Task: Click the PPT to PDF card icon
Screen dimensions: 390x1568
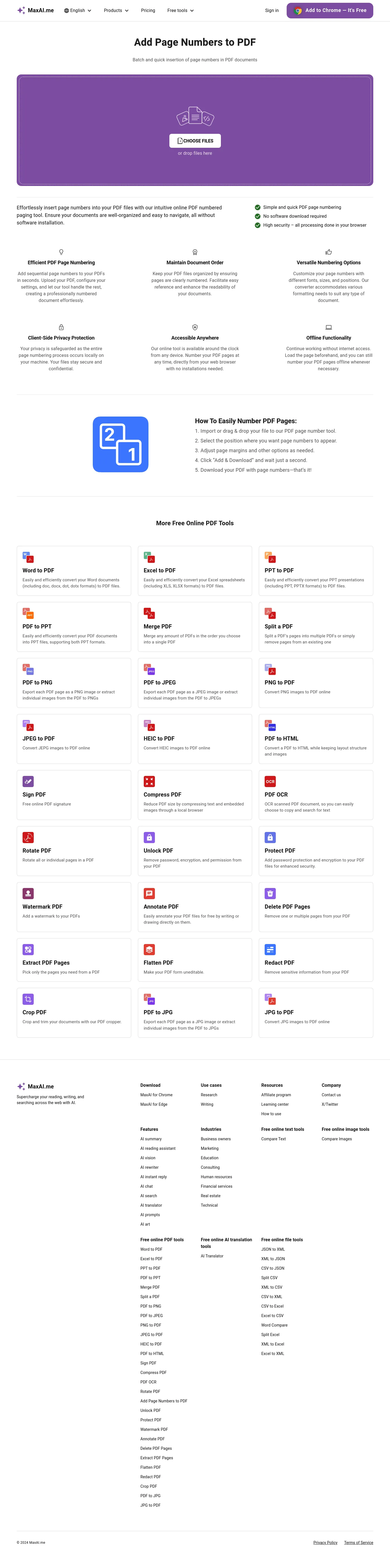Action: click(x=270, y=557)
